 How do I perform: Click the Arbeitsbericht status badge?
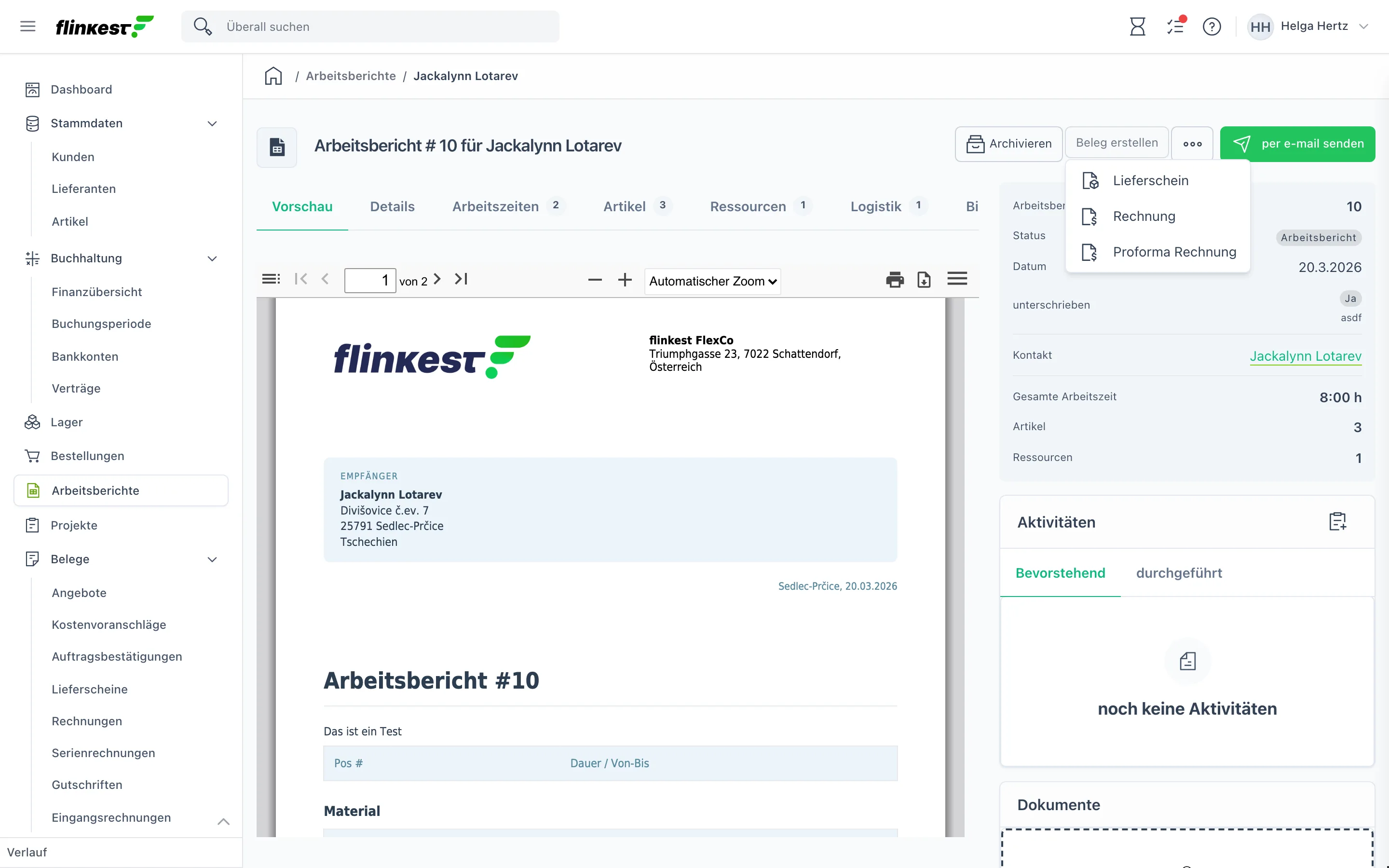tap(1319, 238)
